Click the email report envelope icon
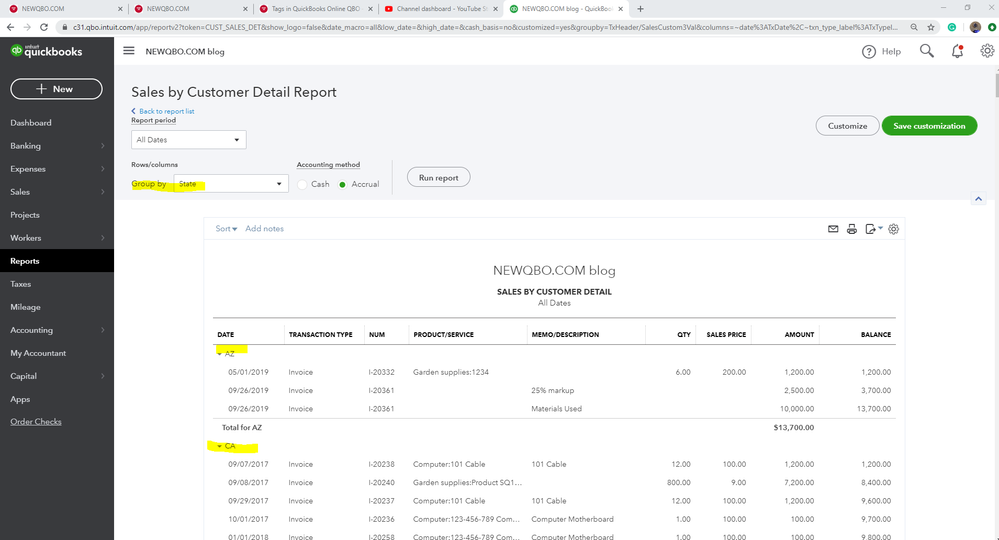The height and width of the screenshot is (540, 999). pyautogui.click(x=833, y=229)
